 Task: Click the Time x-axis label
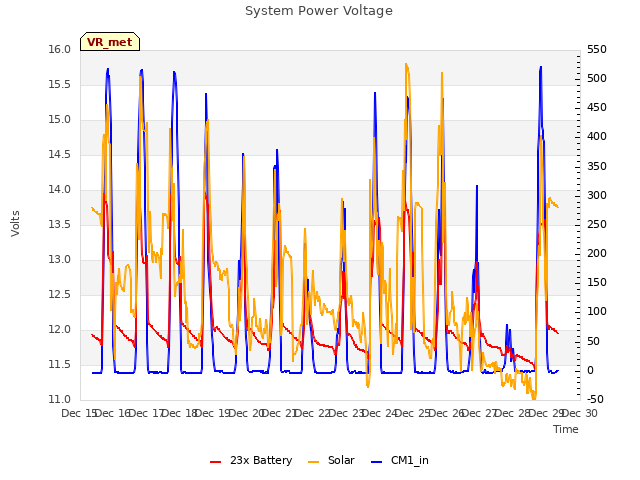pyautogui.click(x=566, y=429)
